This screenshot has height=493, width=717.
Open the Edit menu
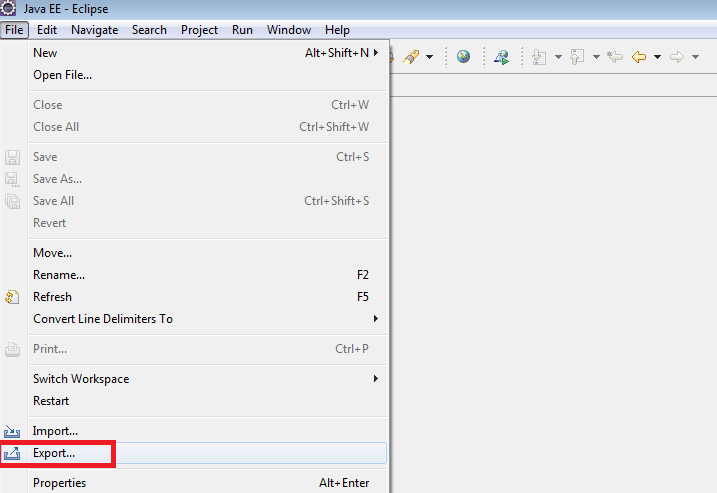pos(47,30)
